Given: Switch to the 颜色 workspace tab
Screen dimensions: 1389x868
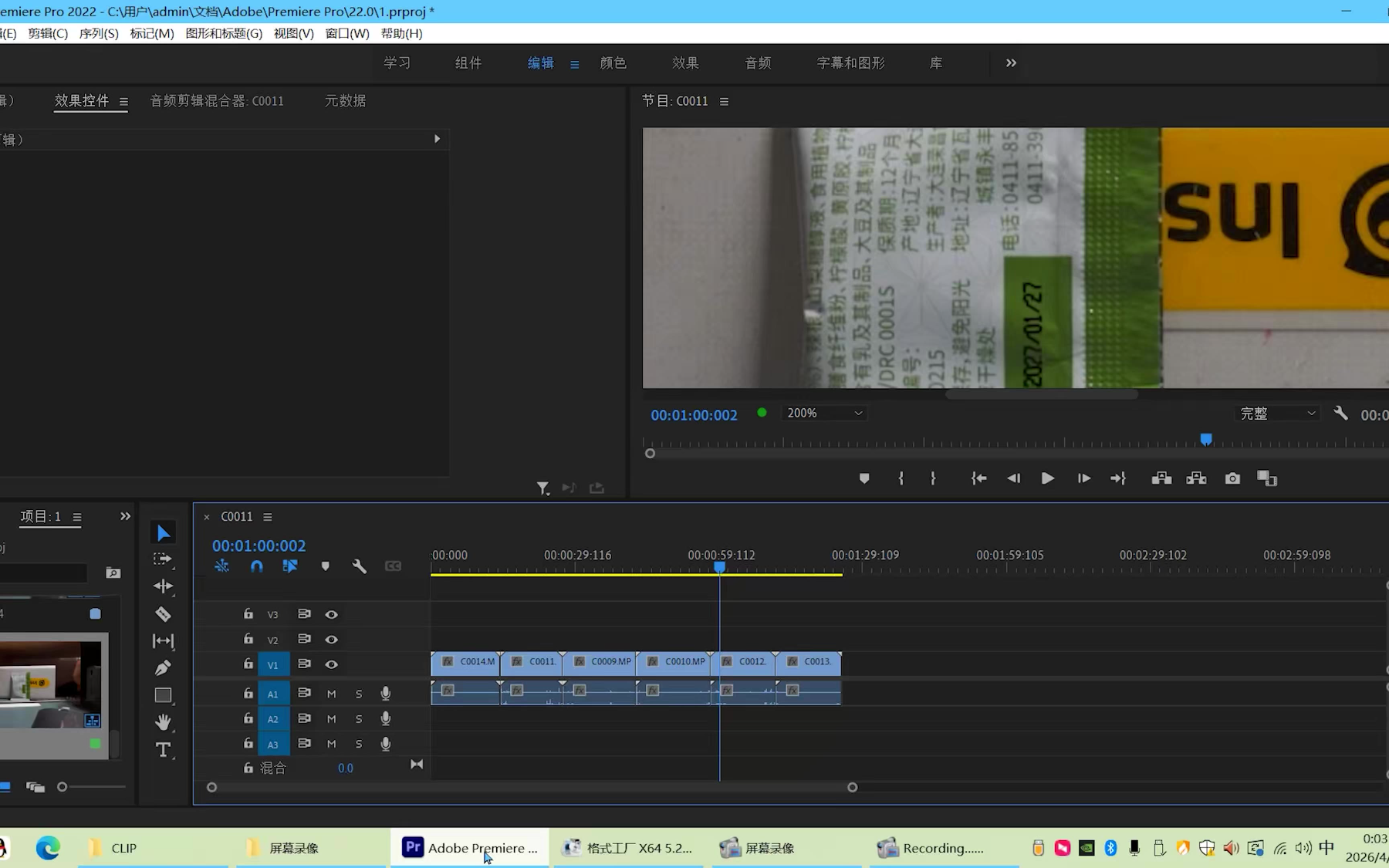Looking at the screenshot, I should (x=613, y=63).
